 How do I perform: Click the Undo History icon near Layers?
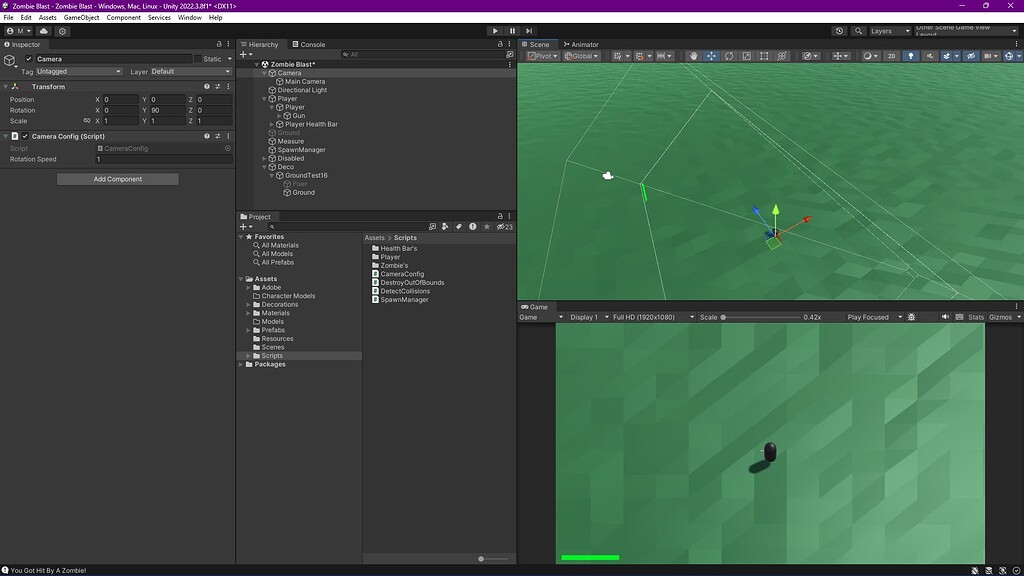(x=839, y=30)
